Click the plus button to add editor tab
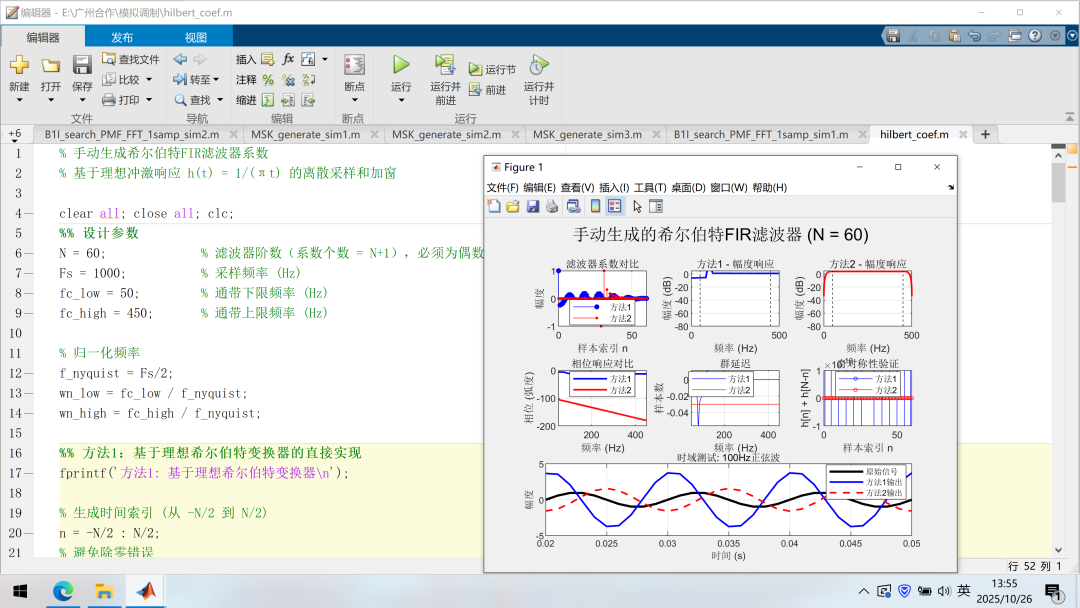The width and height of the screenshot is (1080, 608). pos(985,134)
